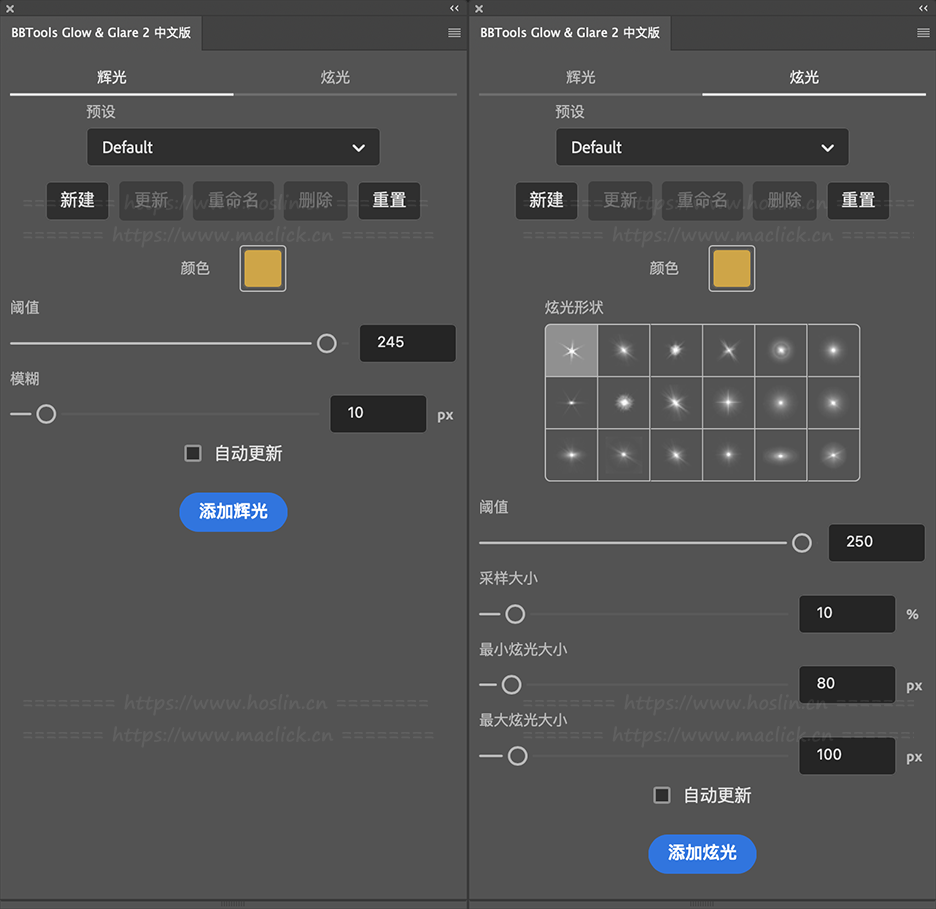Open the 颜色 swatch above 炫光形状

pyautogui.click(x=732, y=269)
